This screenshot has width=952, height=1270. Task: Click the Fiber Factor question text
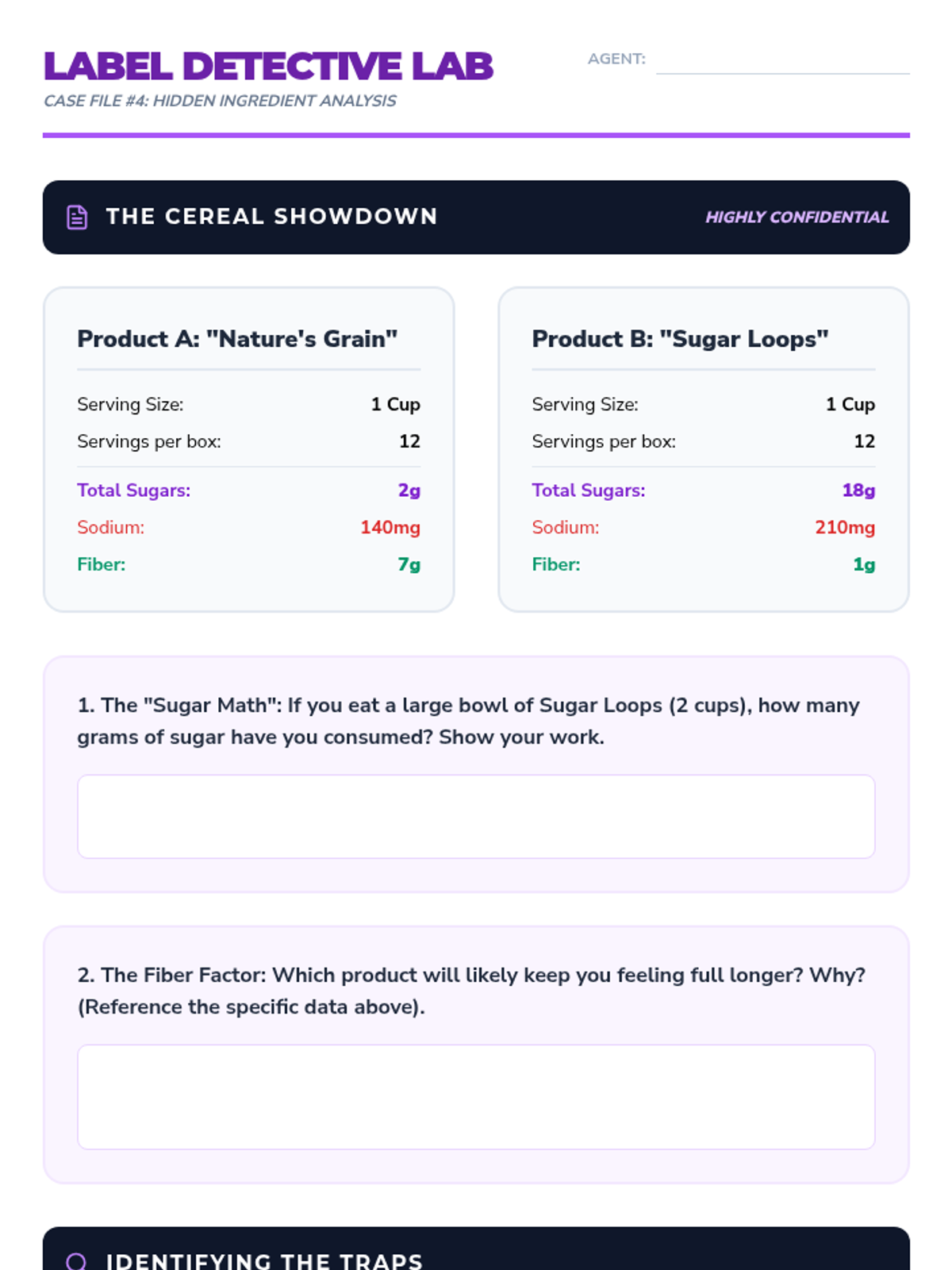[471, 991]
